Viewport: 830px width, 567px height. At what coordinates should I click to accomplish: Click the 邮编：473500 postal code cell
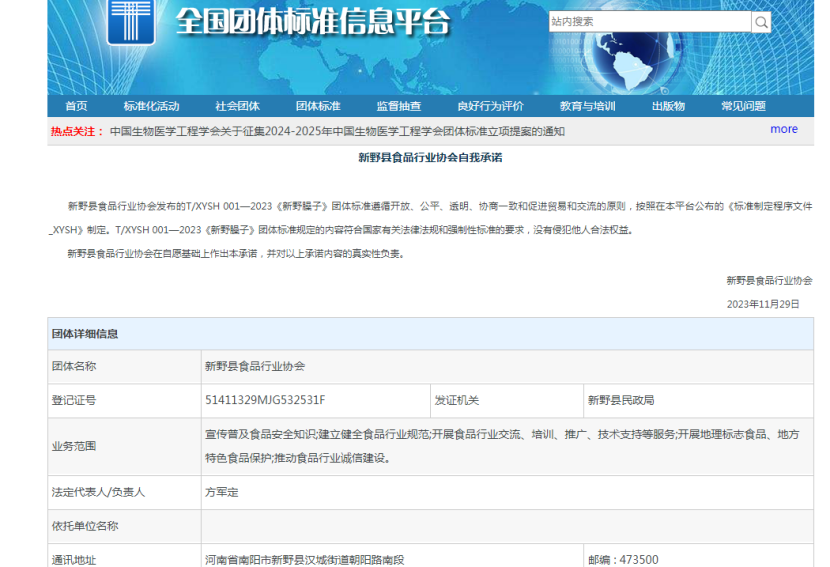698,556
